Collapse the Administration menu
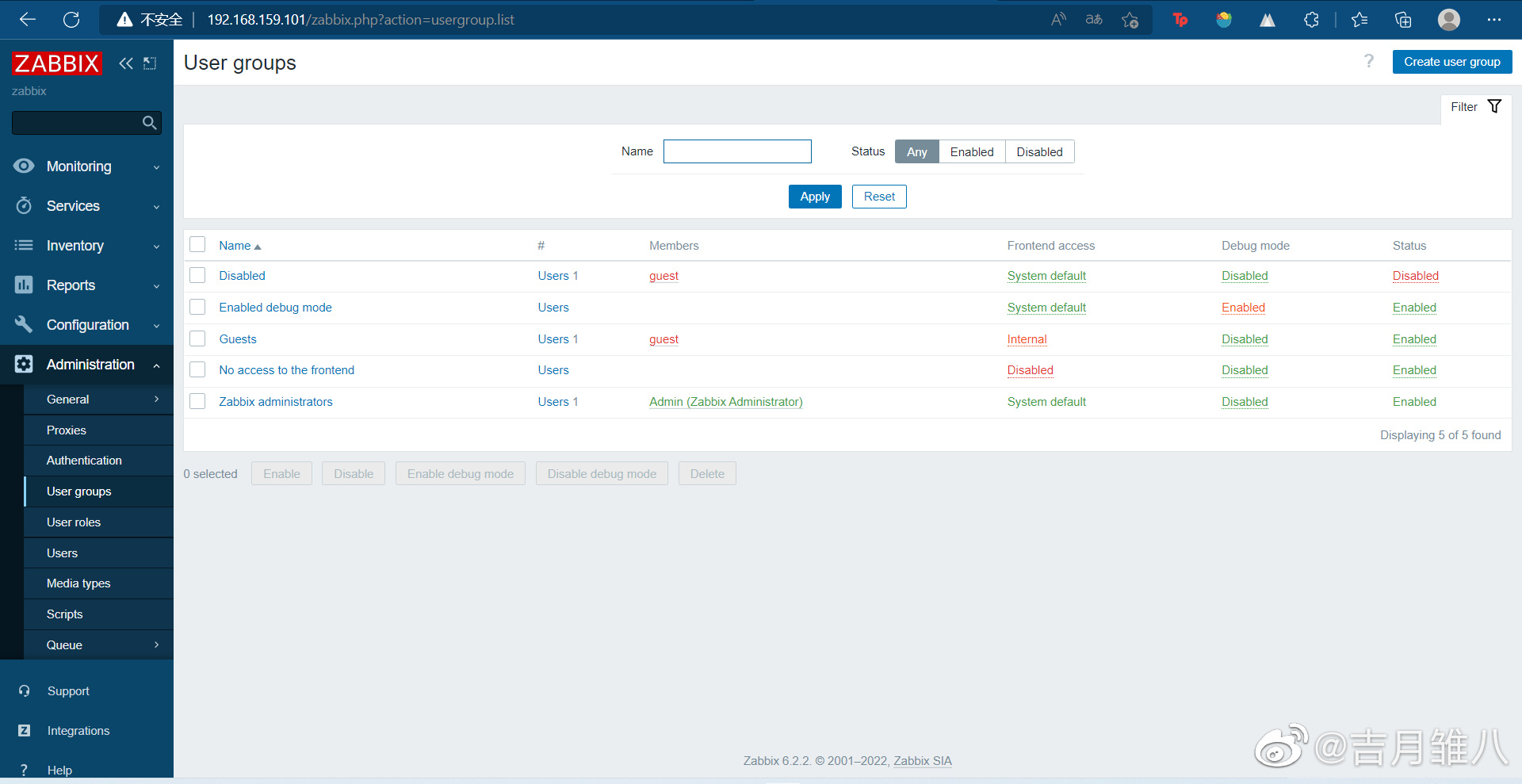The height and width of the screenshot is (784, 1522). click(156, 365)
